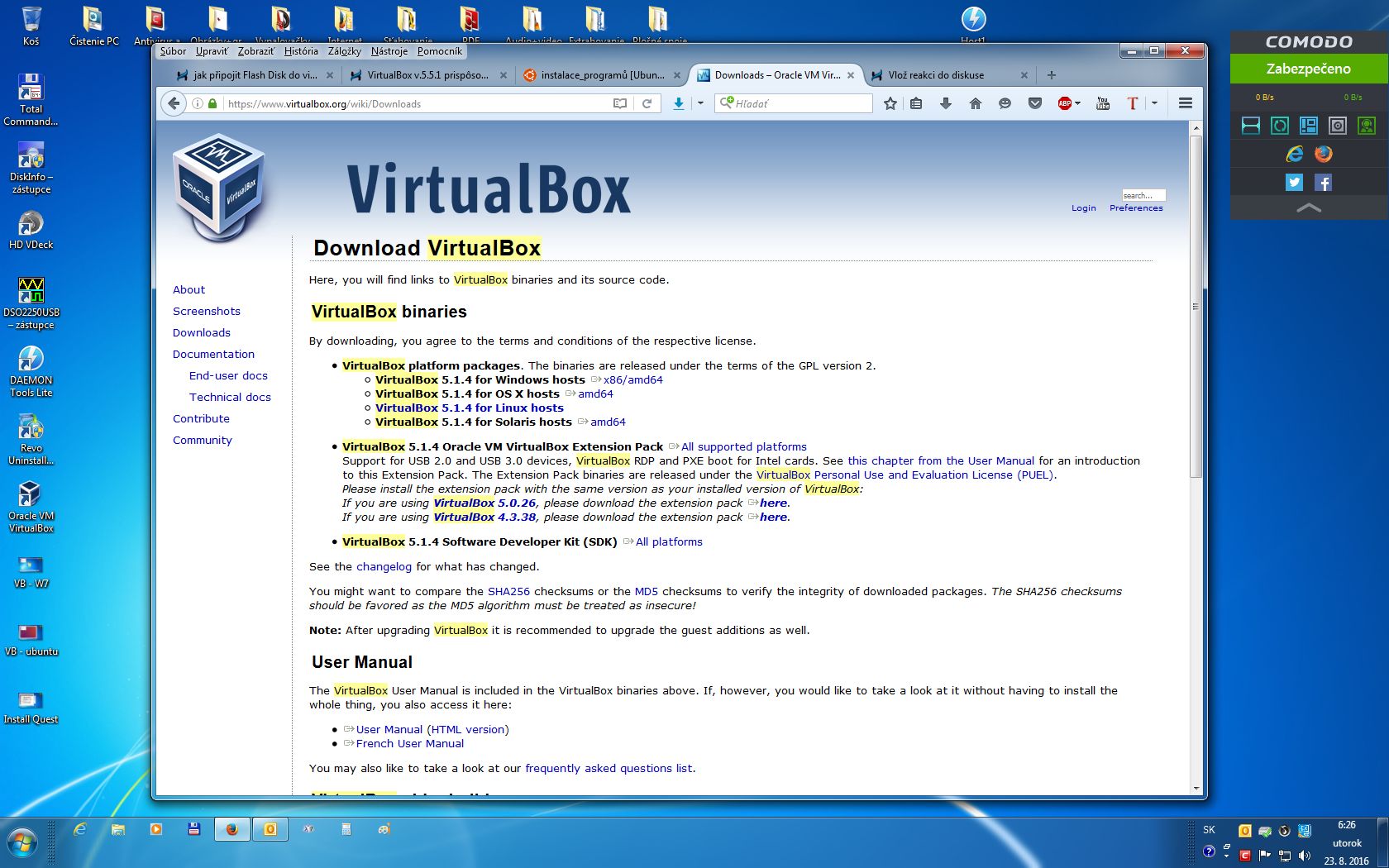Image resolution: width=1389 pixels, height=868 pixels.
Task: Open the frequently asked questions list link
Action: click(x=609, y=769)
